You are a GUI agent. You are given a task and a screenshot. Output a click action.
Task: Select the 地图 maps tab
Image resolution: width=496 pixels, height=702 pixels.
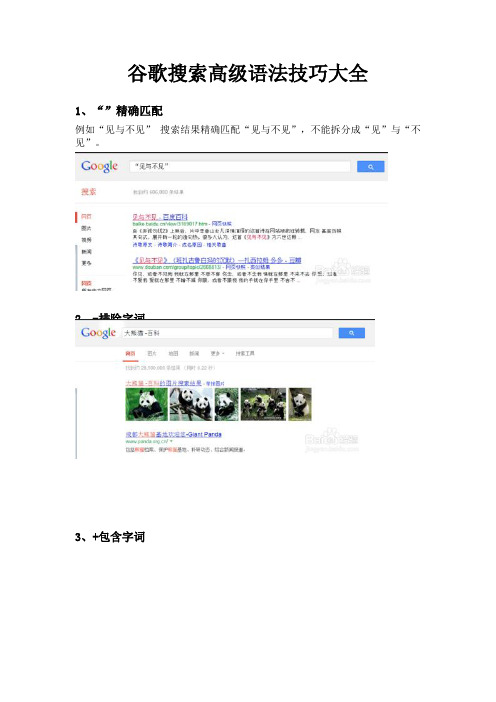(x=173, y=354)
